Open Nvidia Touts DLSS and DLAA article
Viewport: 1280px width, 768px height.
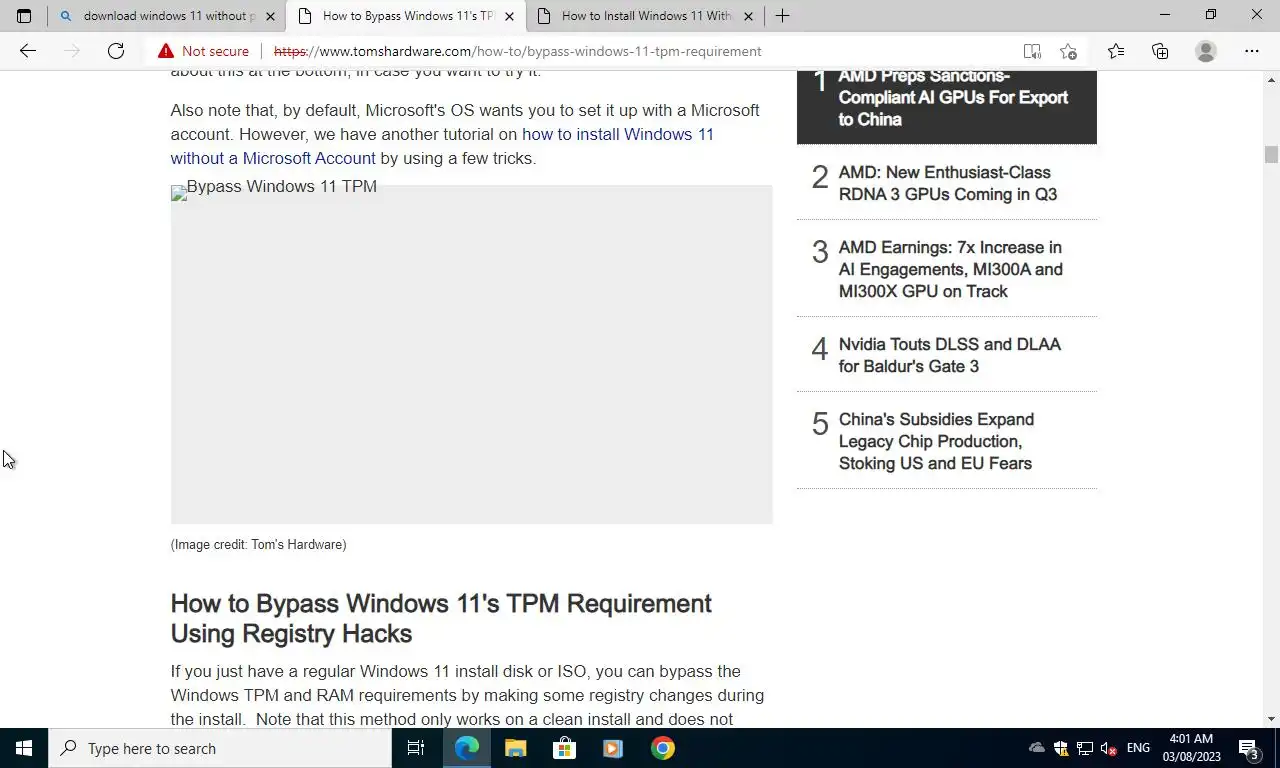pyautogui.click(x=949, y=355)
